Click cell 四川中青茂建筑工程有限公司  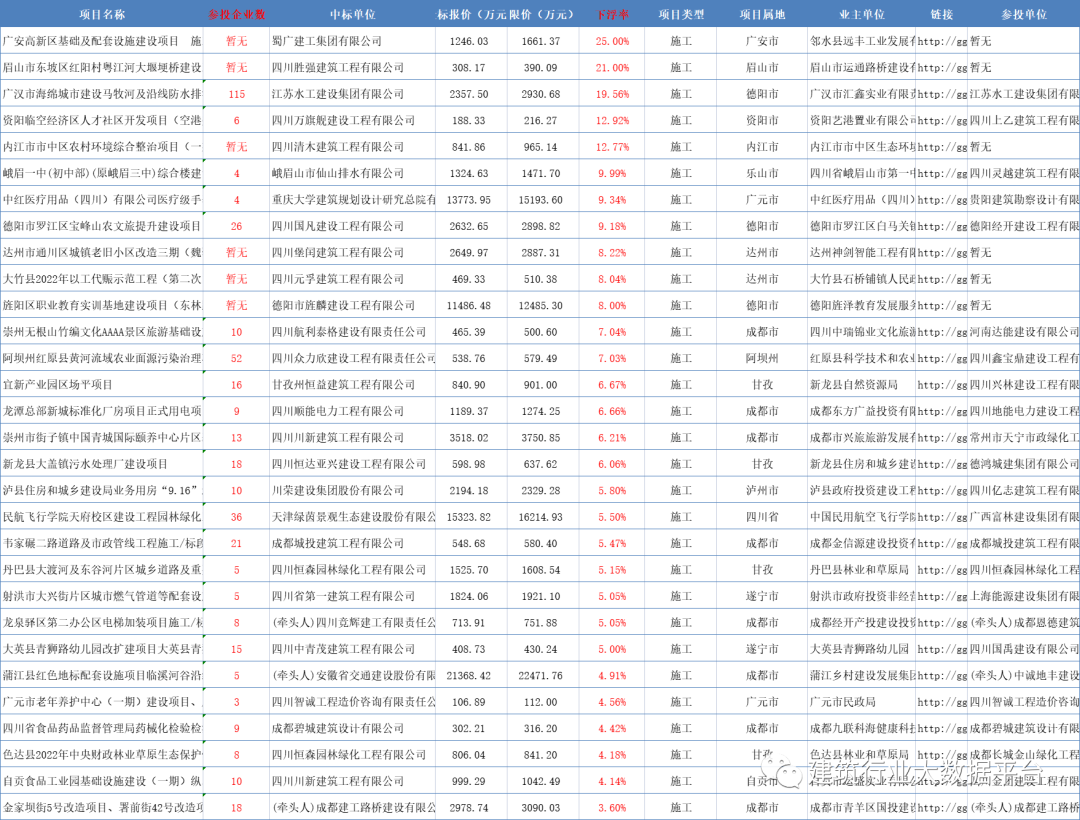click(x=343, y=649)
